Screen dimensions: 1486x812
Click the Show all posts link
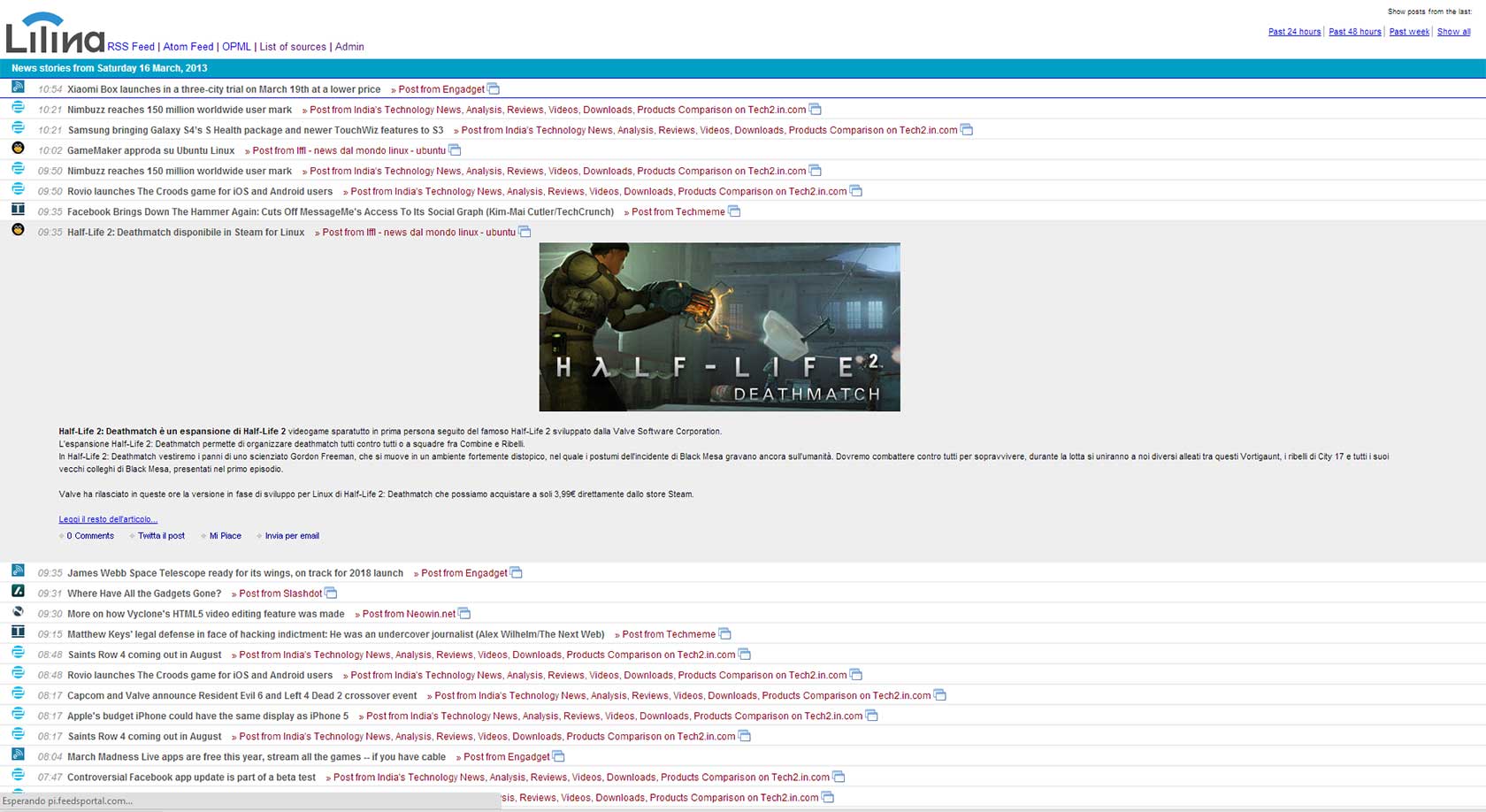(x=1453, y=32)
